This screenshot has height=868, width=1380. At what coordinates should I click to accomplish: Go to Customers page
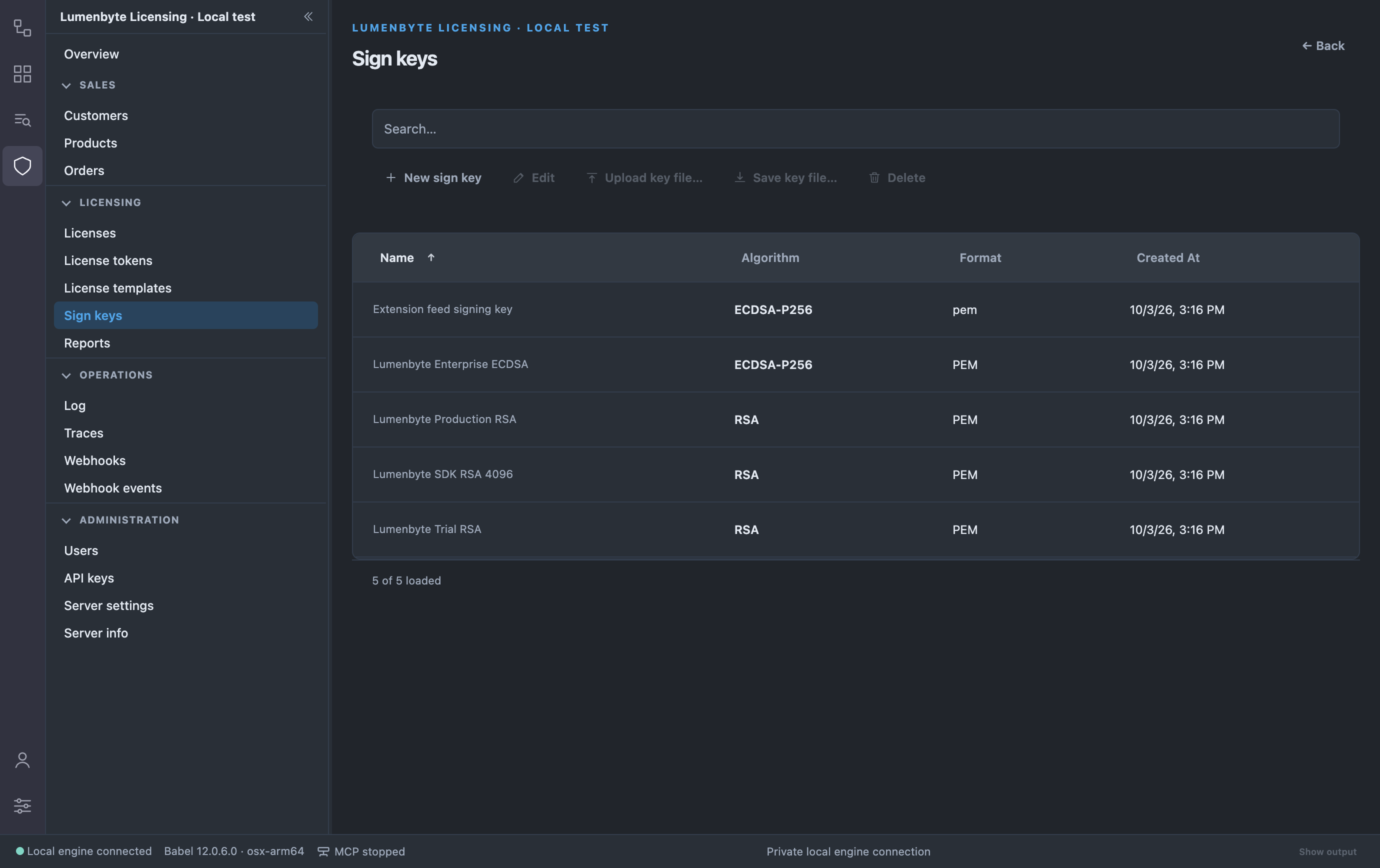coord(95,115)
